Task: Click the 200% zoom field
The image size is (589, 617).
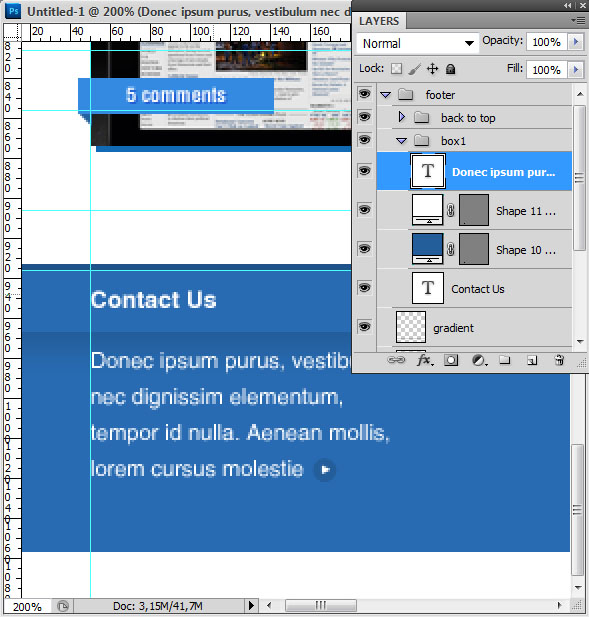Action: [x=27, y=606]
